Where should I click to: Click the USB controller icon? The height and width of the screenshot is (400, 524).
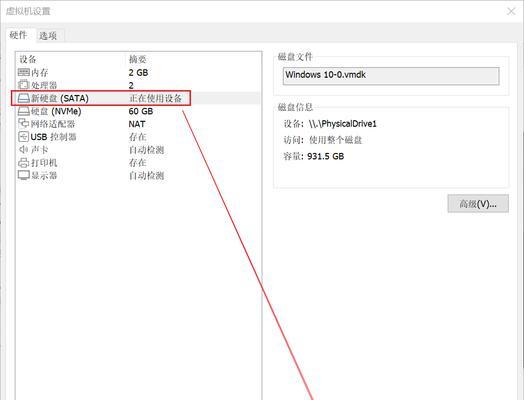point(23,137)
